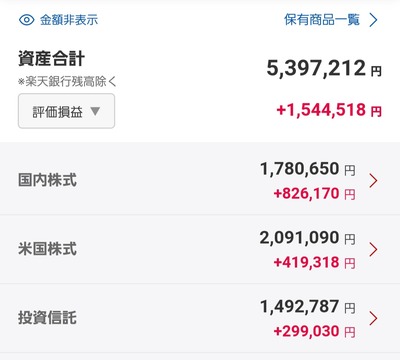
Task: Tap the chevron beside 保有商品一覧
Action: pos(374,20)
